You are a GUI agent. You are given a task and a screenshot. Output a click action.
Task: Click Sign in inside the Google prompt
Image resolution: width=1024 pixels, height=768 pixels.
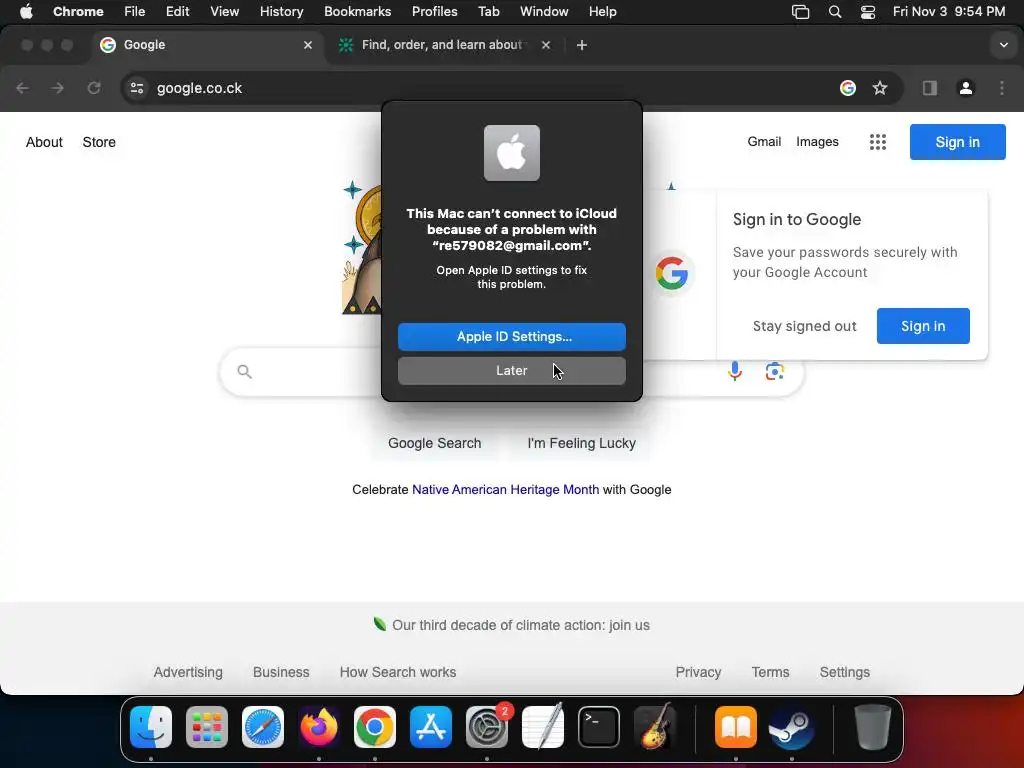pos(923,326)
